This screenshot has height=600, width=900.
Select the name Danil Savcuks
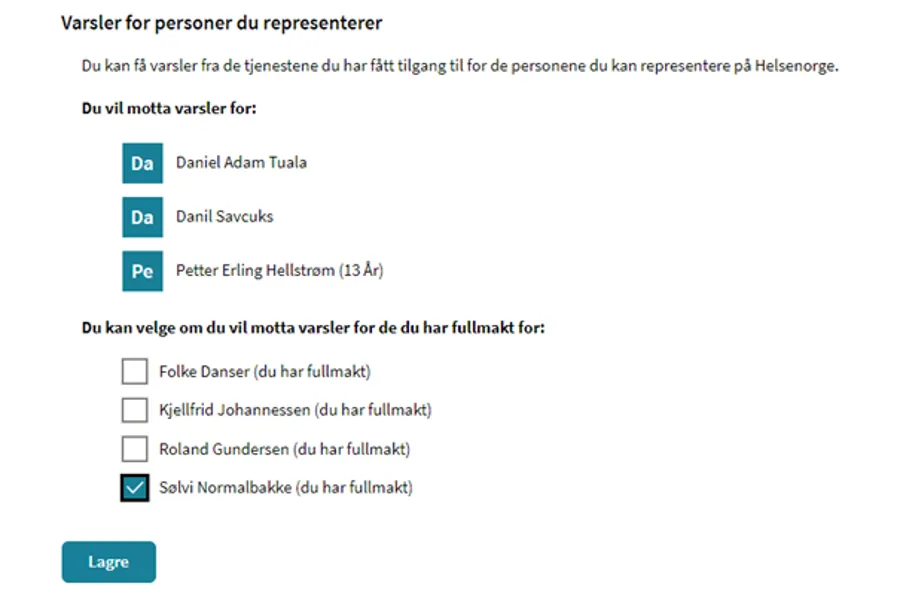(224, 216)
